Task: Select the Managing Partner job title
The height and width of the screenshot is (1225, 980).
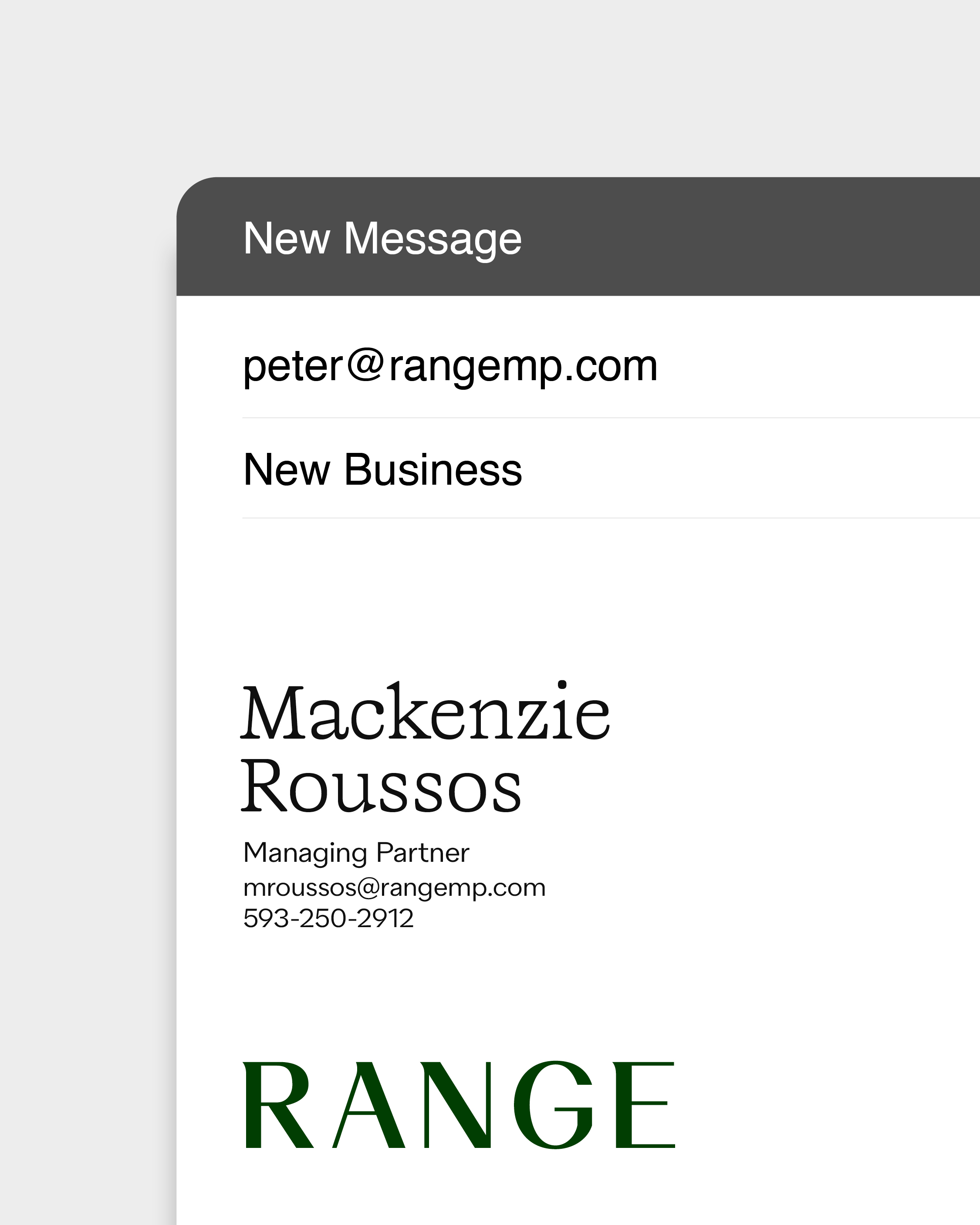Action: pyautogui.click(x=356, y=853)
